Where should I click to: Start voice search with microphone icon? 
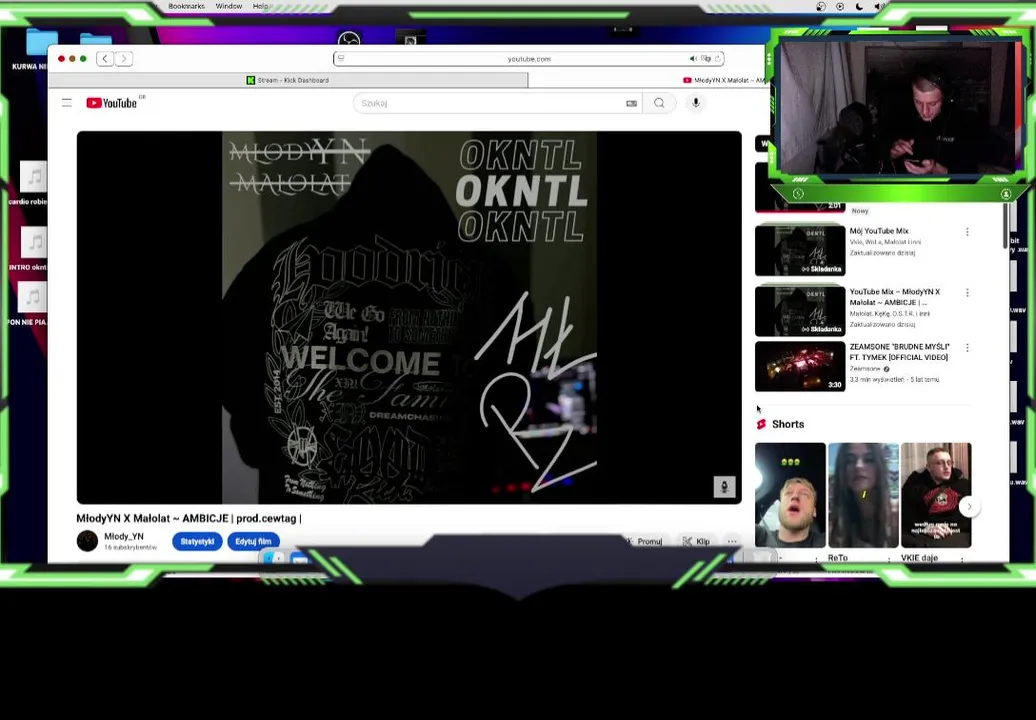pyautogui.click(x=696, y=103)
